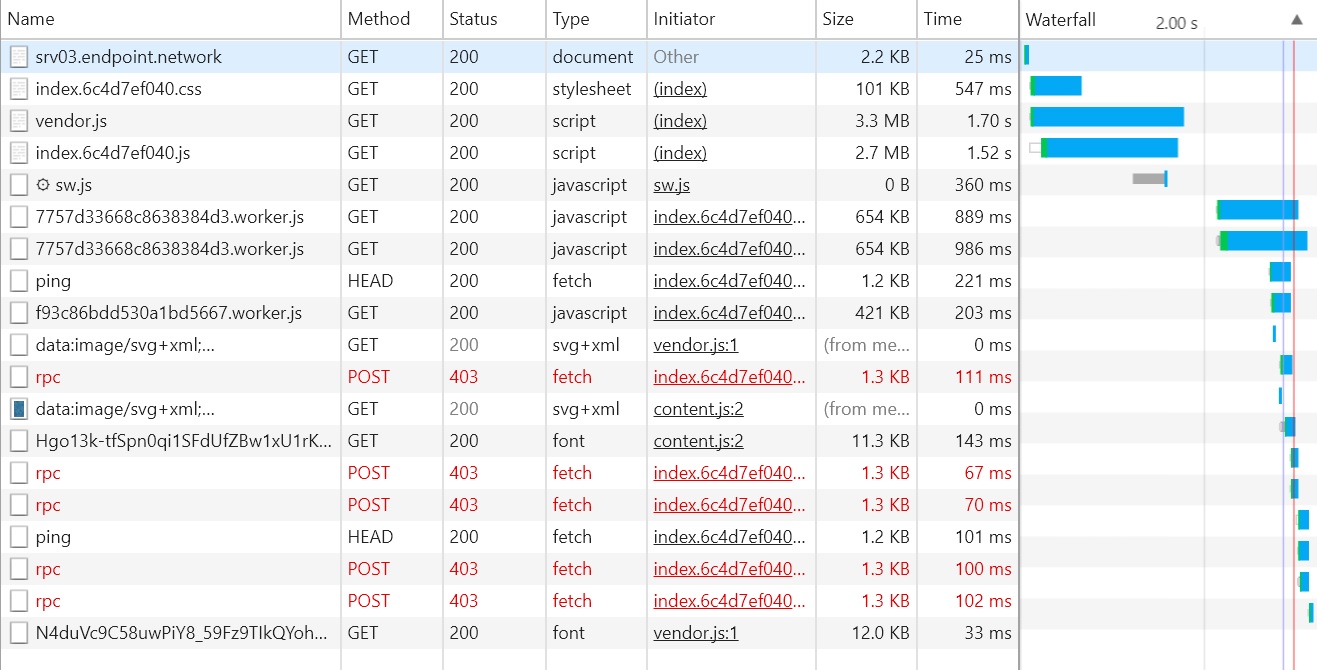Click the document icon beside srv03.endpoint.network
The height and width of the screenshot is (670, 1317).
18,57
